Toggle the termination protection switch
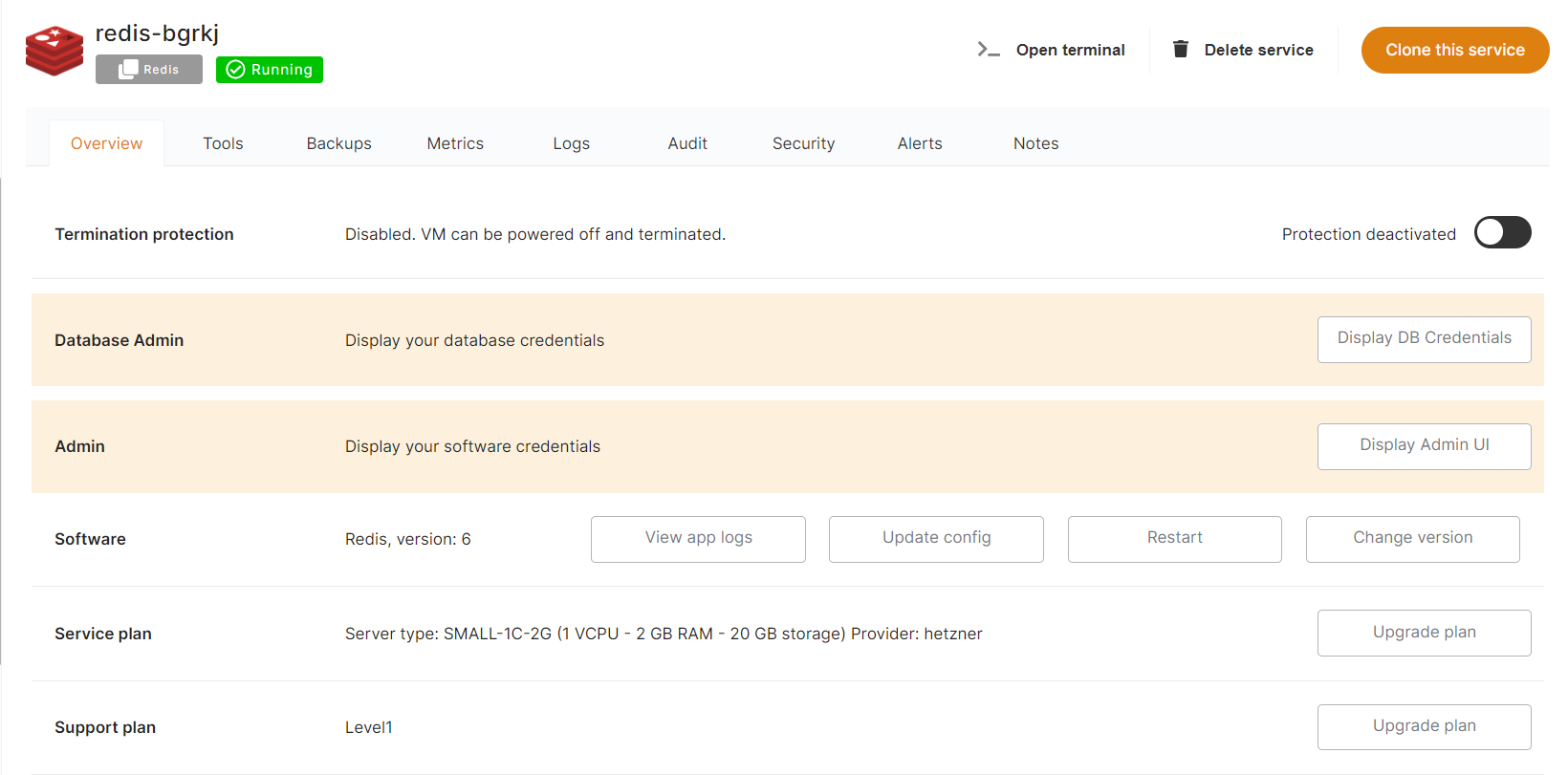The width and height of the screenshot is (1568, 775). point(1502,232)
